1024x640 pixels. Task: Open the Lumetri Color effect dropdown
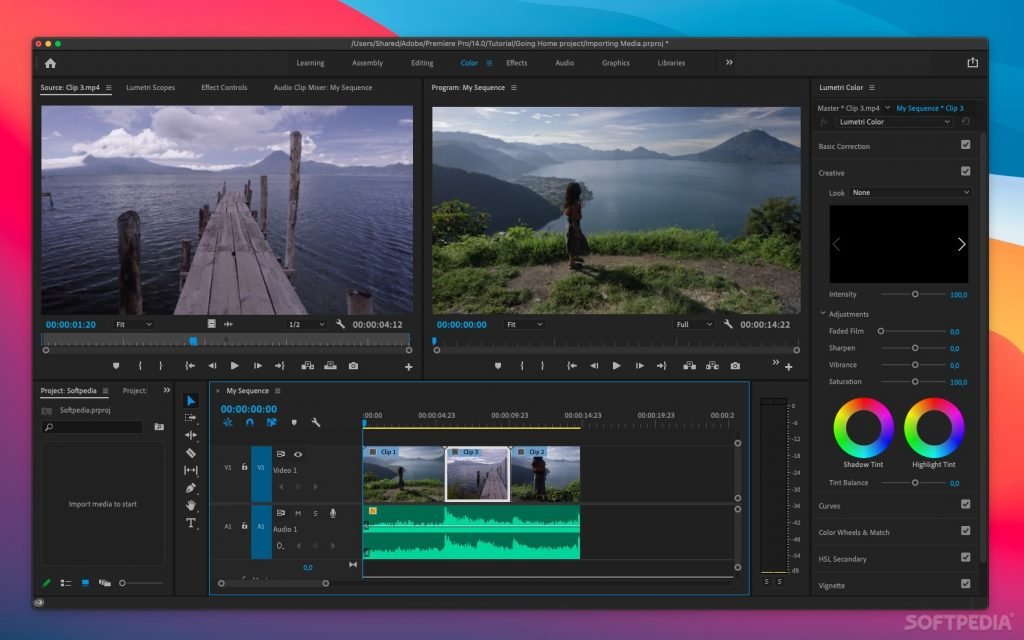tap(894, 122)
